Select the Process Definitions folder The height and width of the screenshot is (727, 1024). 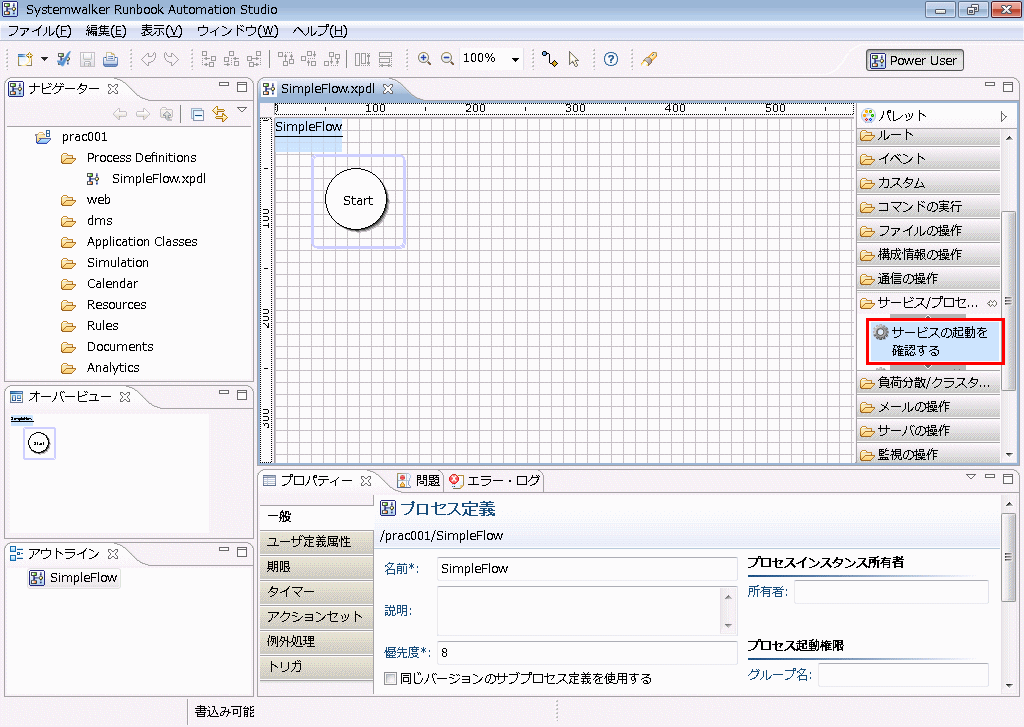141,157
